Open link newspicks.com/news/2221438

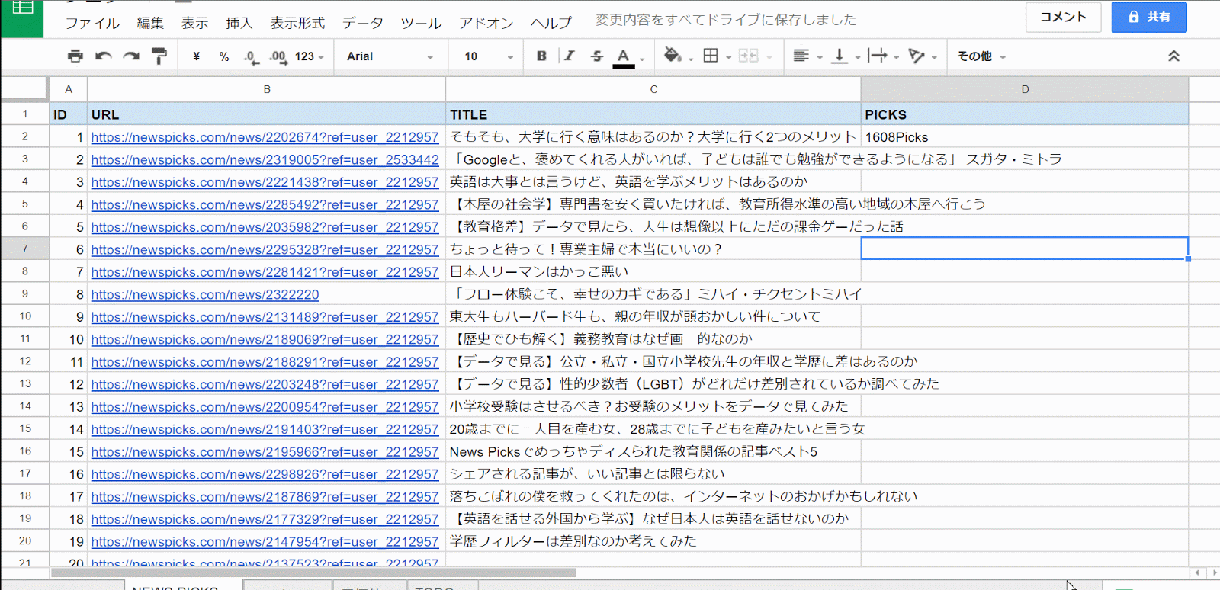pyautogui.click(x=265, y=182)
